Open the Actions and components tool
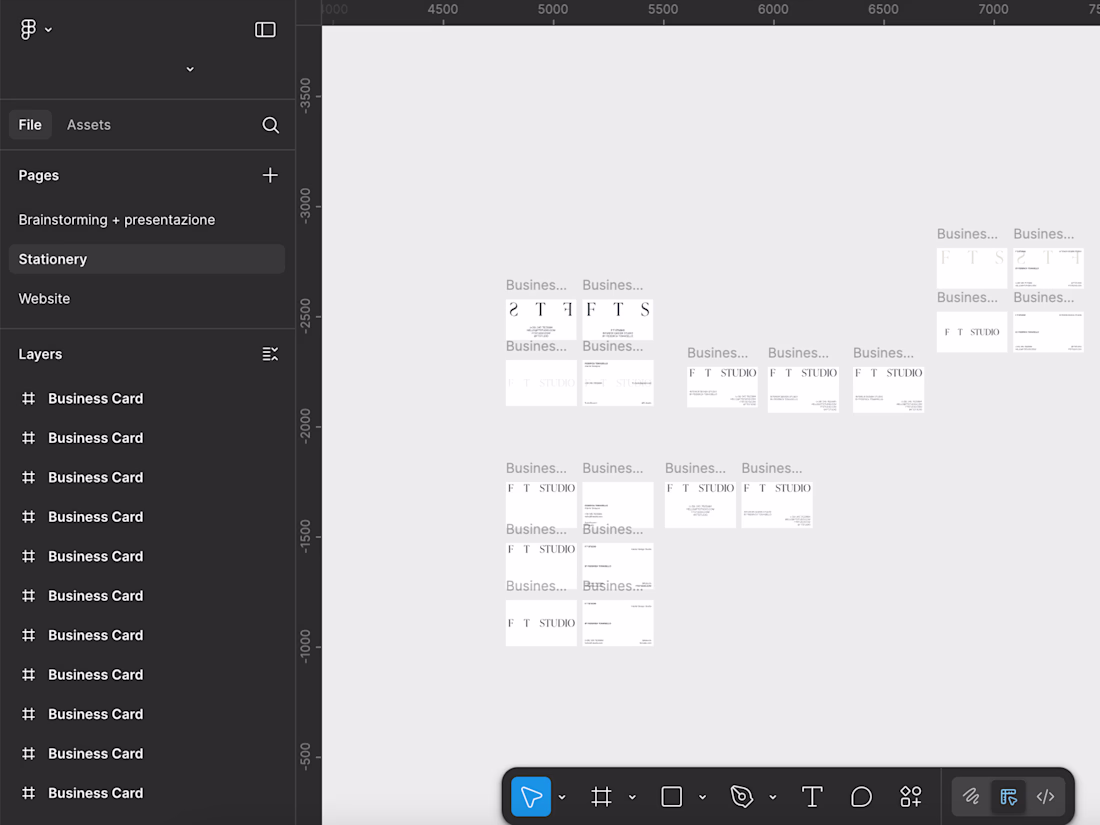This screenshot has width=1100, height=825. click(911, 796)
